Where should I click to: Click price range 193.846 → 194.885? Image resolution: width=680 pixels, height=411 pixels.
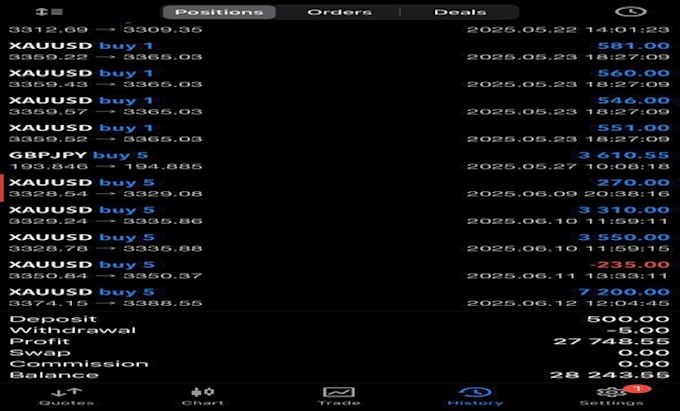(x=105, y=166)
